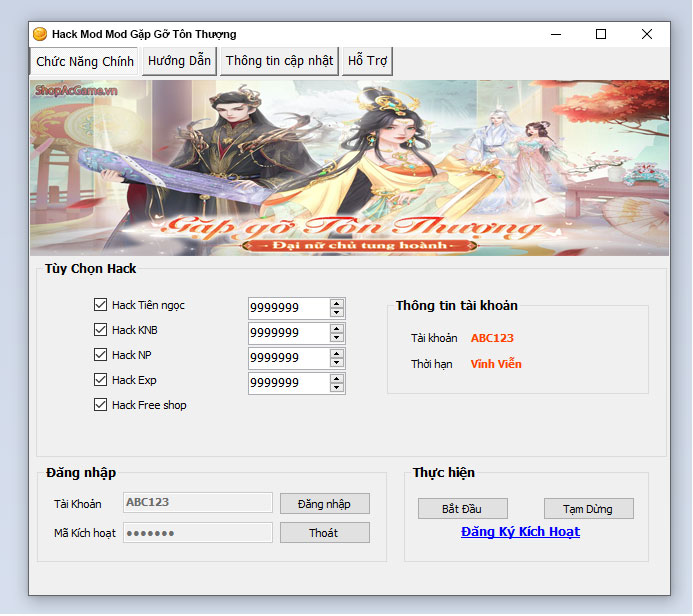Switch to the Chức Năng Chính tab

pyautogui.click(x=84, y=61)
